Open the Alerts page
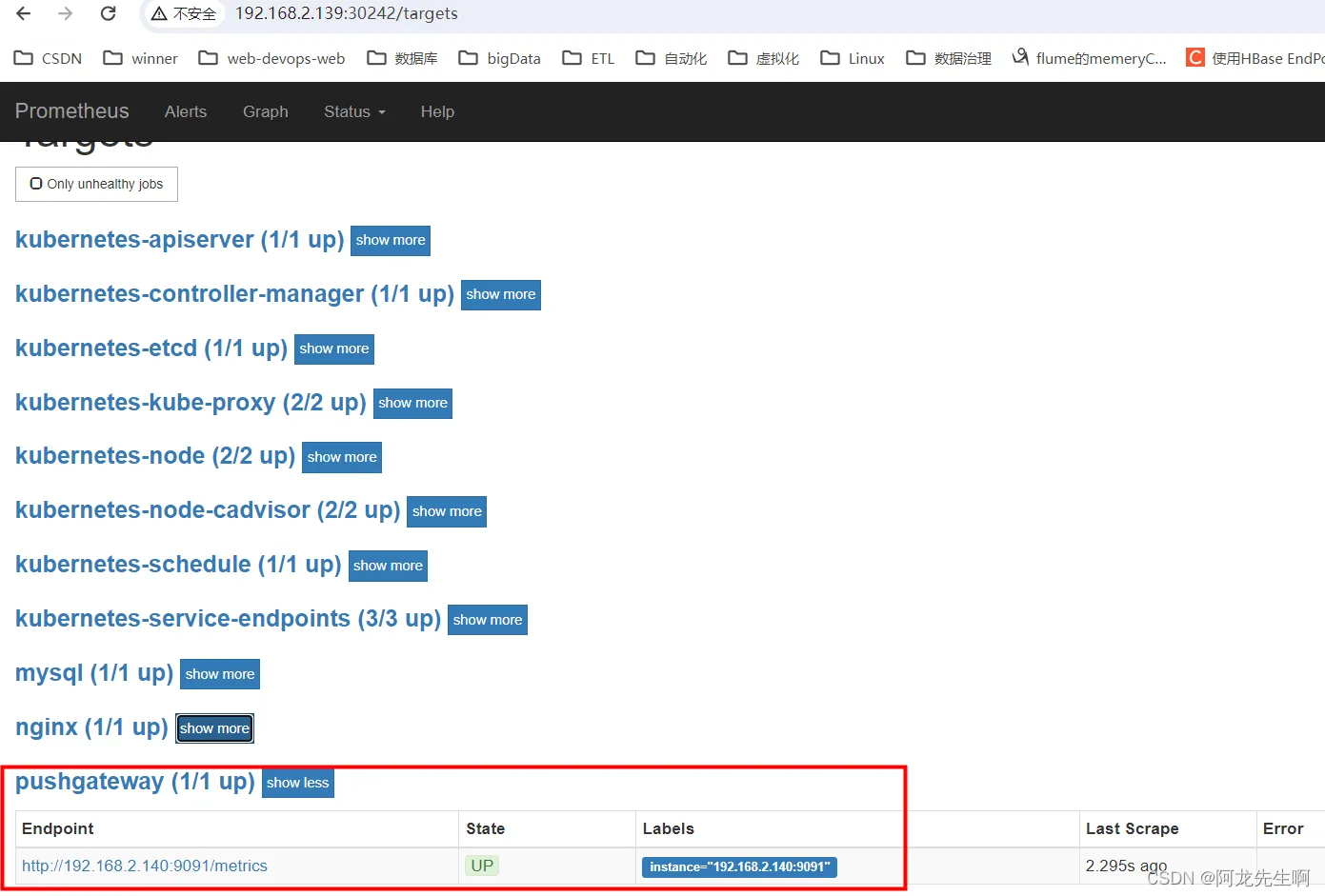 [x=185, y=111]
